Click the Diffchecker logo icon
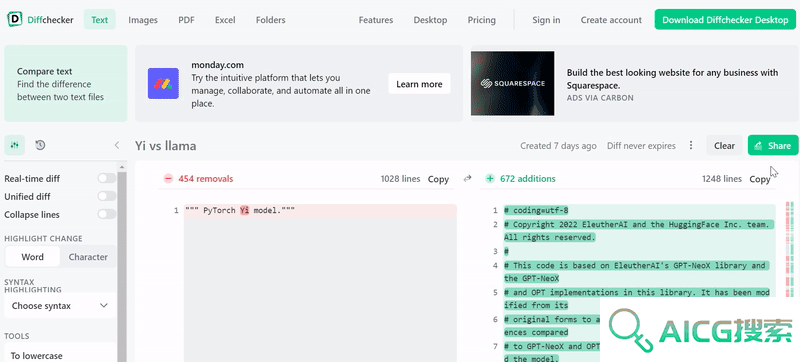 tap(14, 19)
